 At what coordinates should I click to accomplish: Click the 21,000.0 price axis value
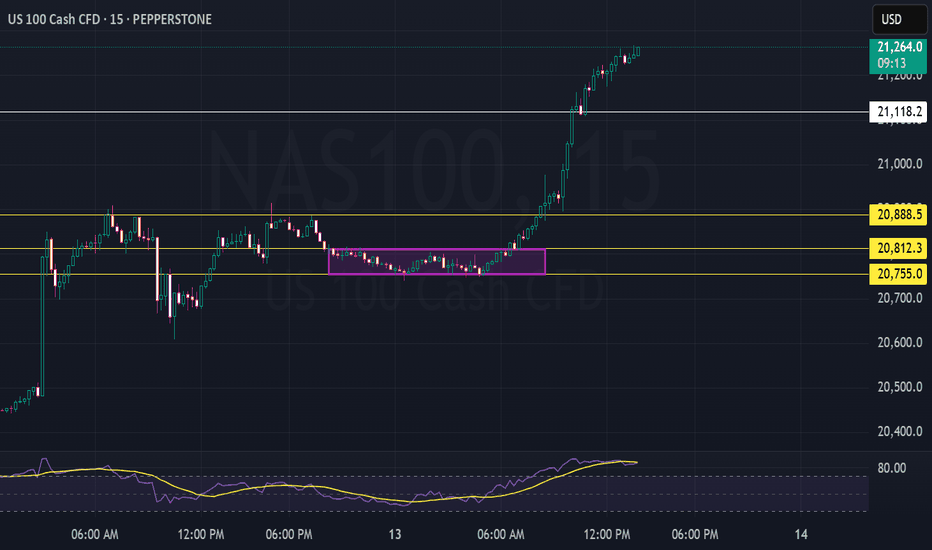pyautogui.click(x=900, y=164)
